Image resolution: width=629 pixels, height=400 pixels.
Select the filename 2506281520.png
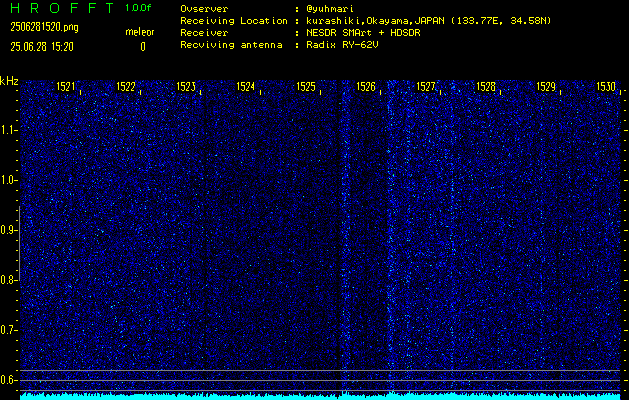point(44,27)
